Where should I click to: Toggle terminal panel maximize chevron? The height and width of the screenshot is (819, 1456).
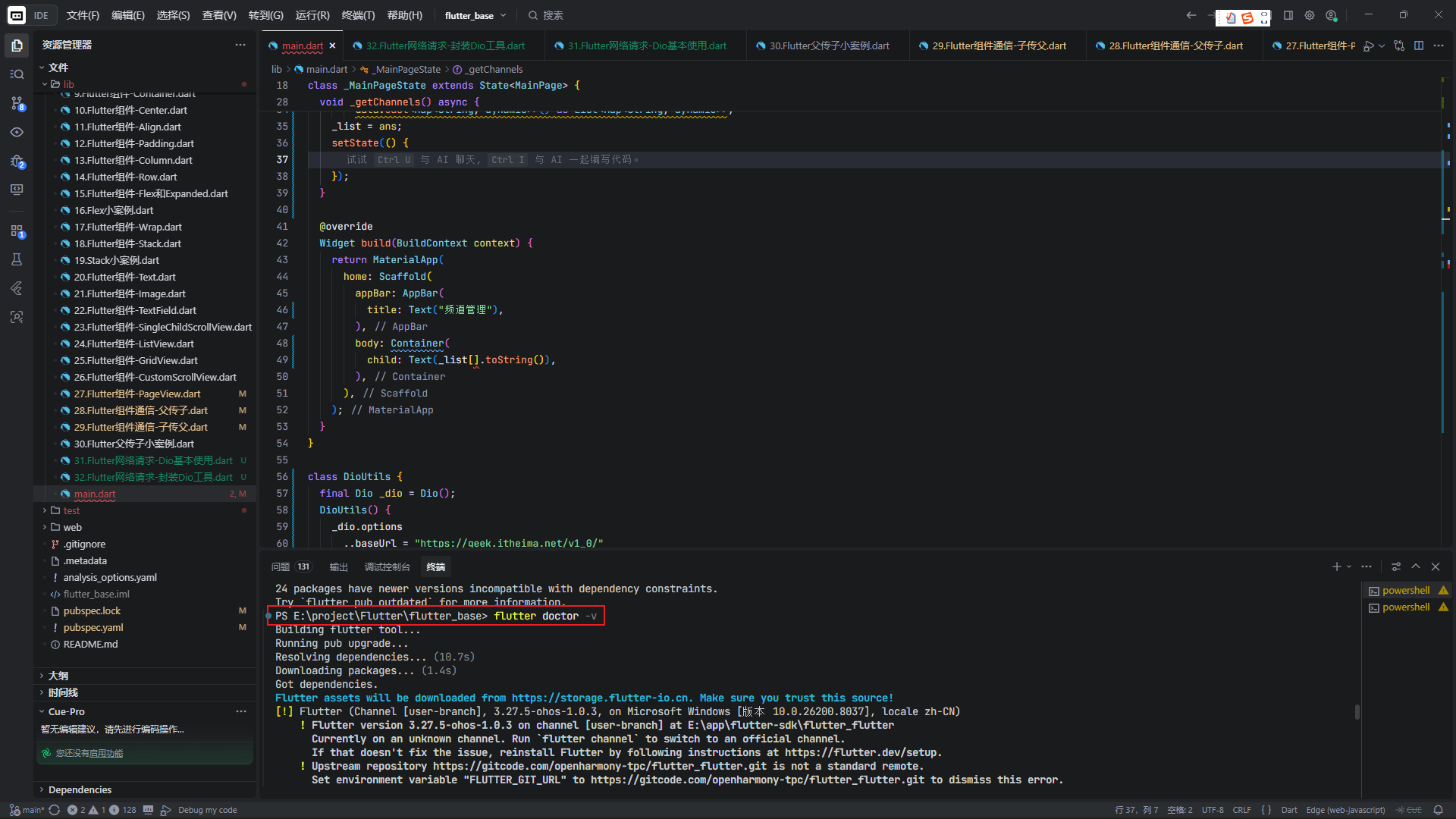tap(1416, 566)
